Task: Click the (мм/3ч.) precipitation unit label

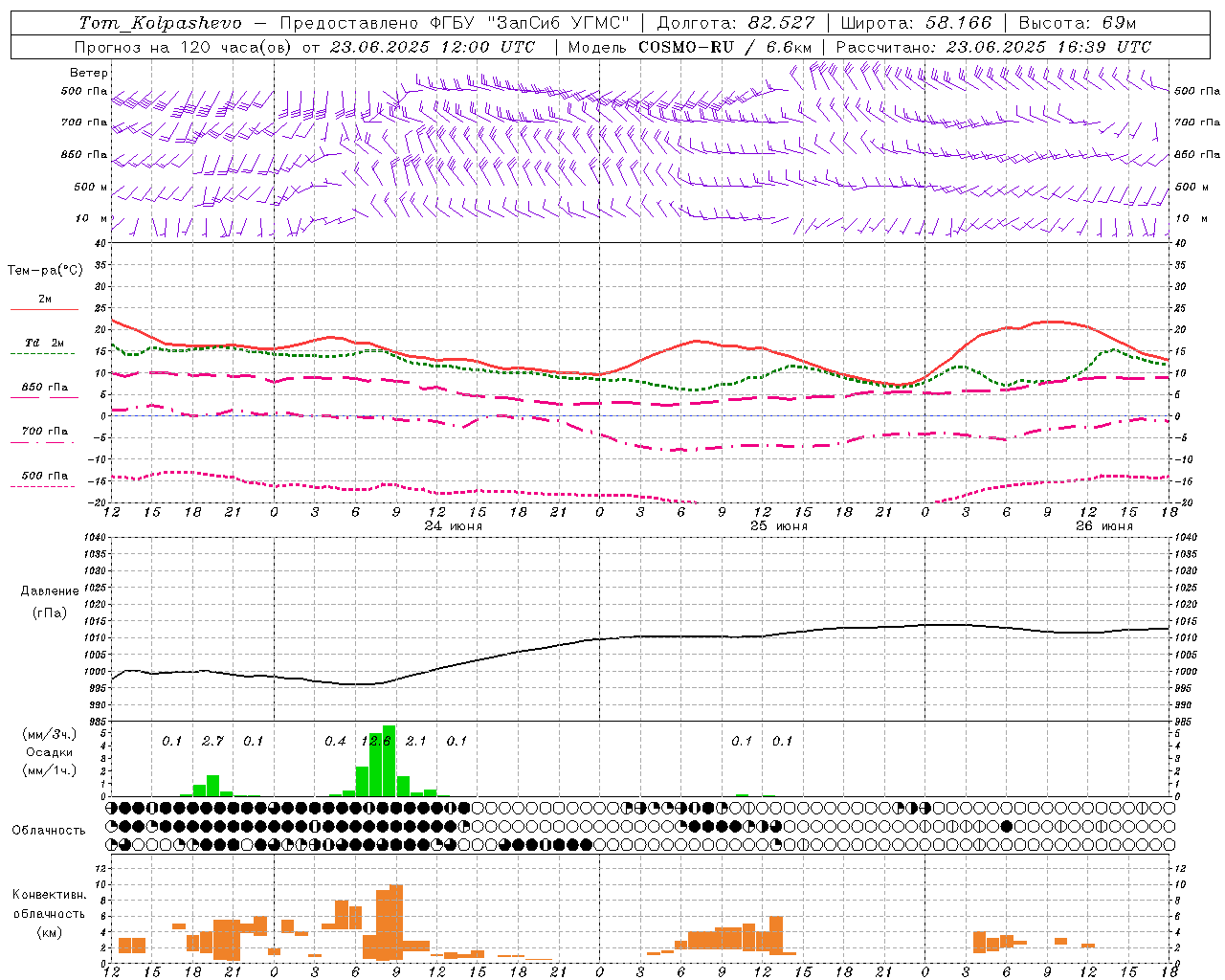Action: [x=50, y=734]
